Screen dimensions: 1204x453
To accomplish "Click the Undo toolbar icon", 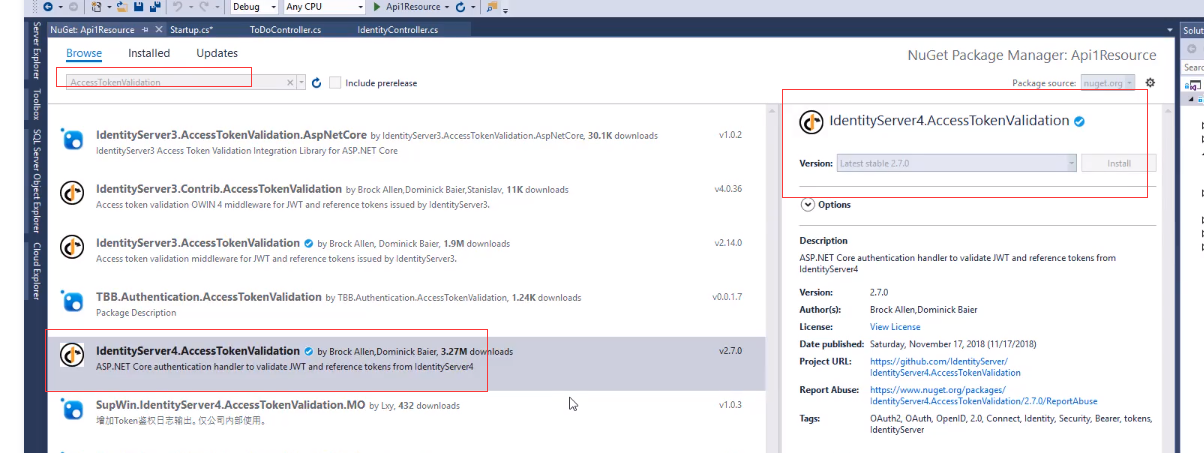I will pos(178,7).
